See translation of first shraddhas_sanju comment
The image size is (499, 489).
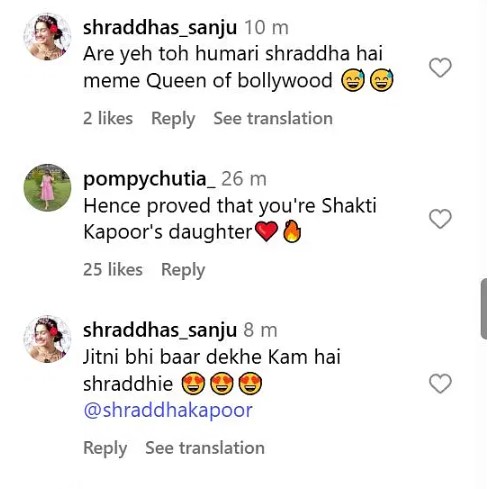pyautogui.click(x=273, y=118)
